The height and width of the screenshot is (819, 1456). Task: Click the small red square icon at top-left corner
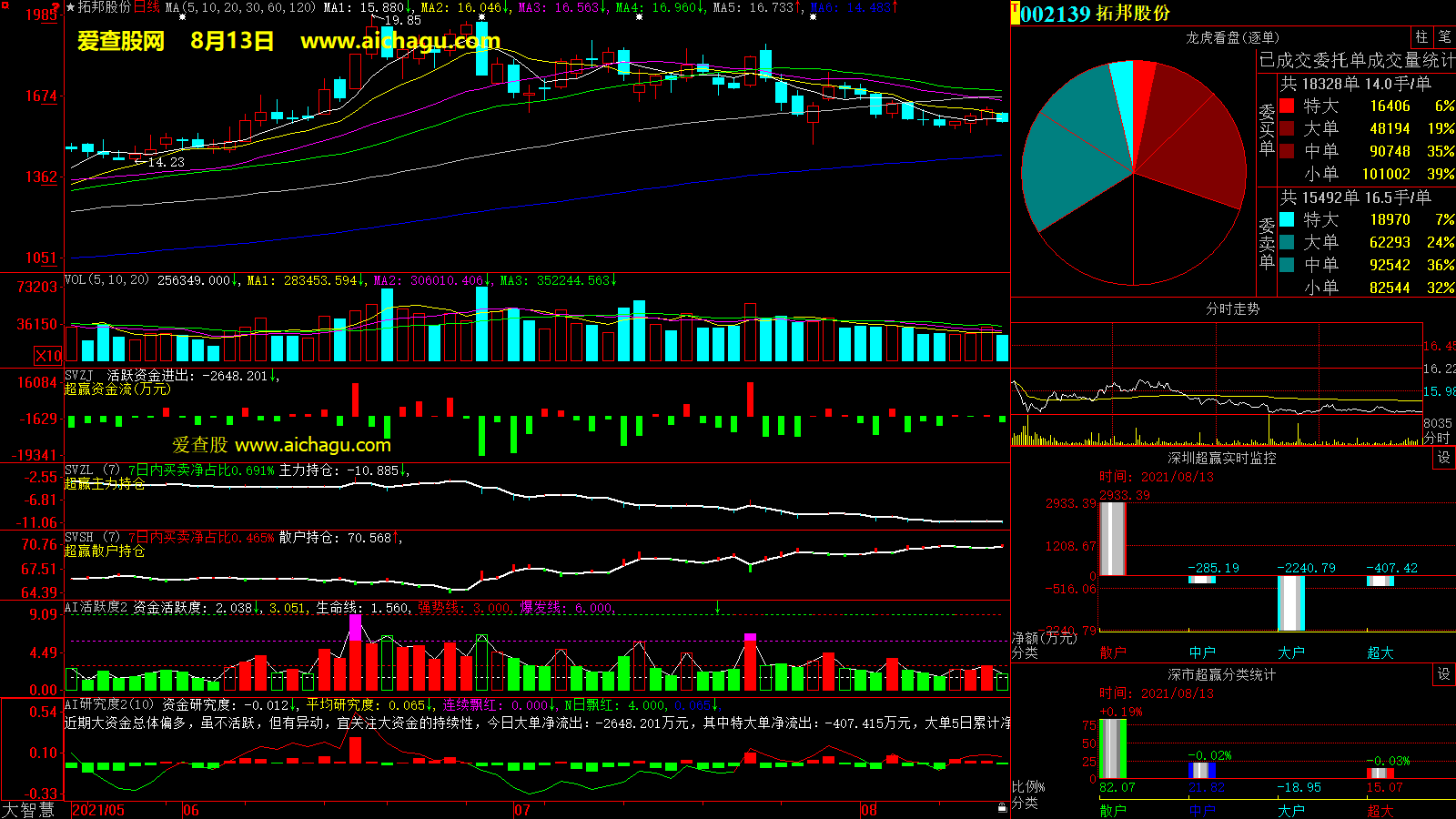4,4
